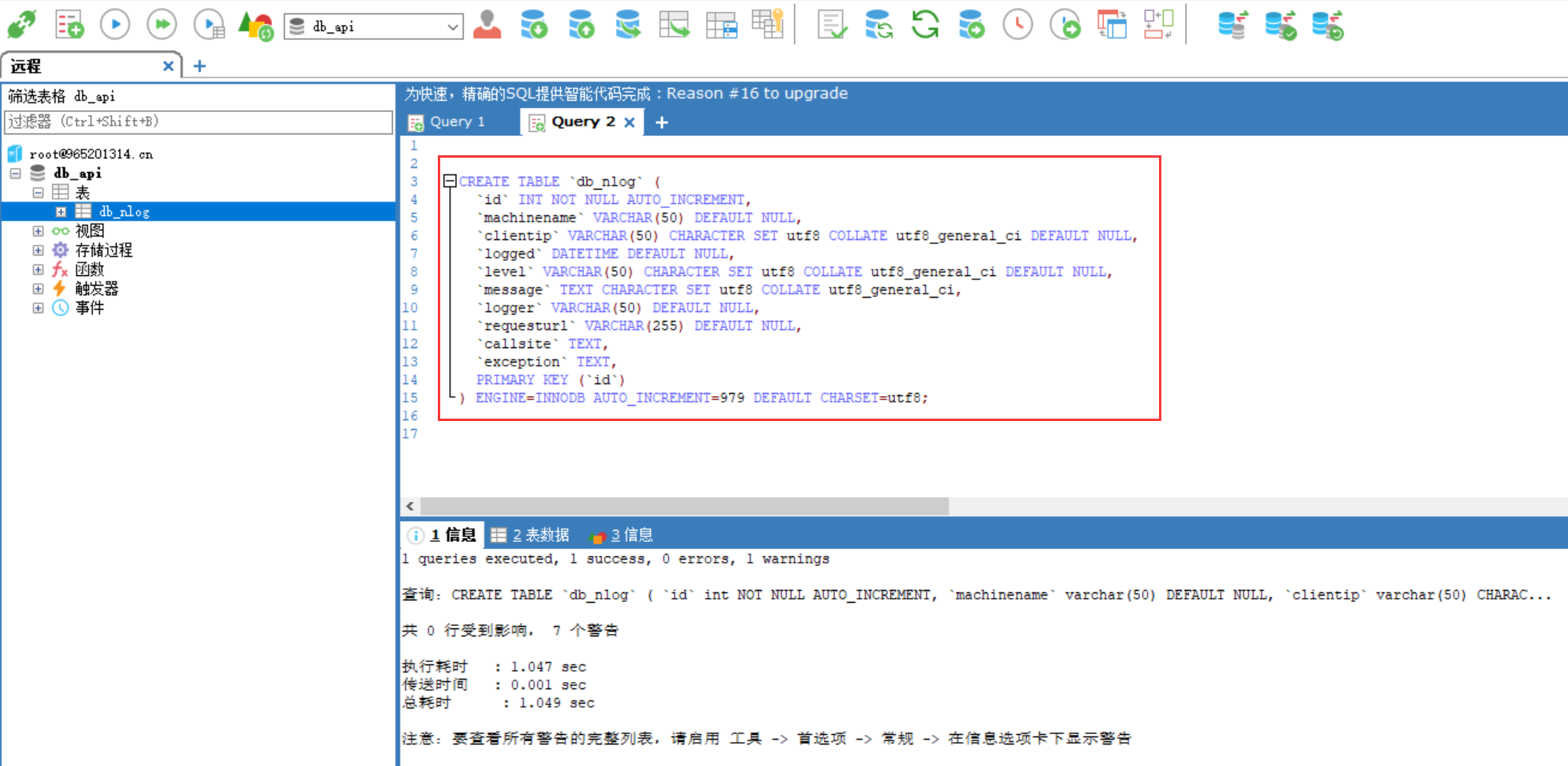
Task: Switch to the Query 1 tab
Action: point(456,122)
